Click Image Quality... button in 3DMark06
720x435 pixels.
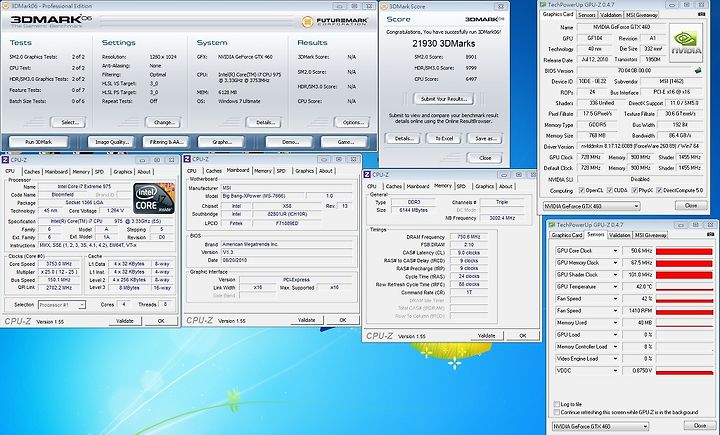[111, 142]
